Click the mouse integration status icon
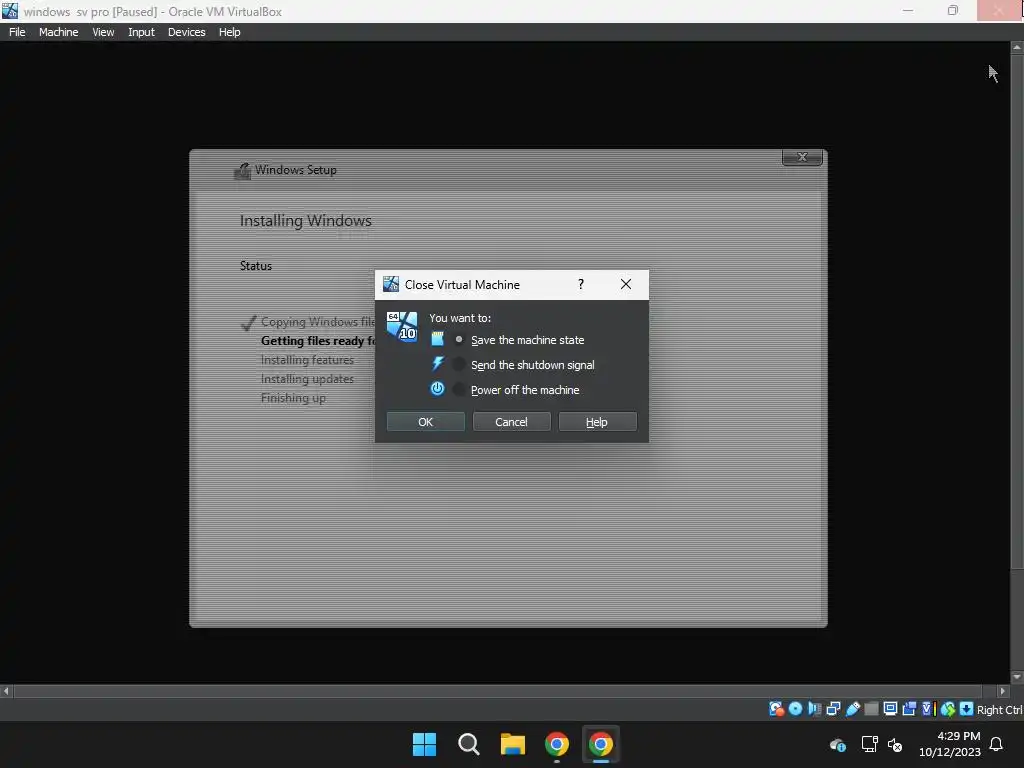The width and height of the screenshot is (1024, 768). pos(948,709)
